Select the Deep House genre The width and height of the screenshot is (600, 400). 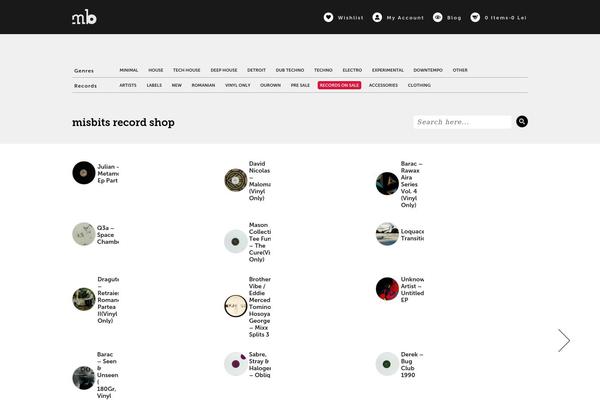[224, 70]
